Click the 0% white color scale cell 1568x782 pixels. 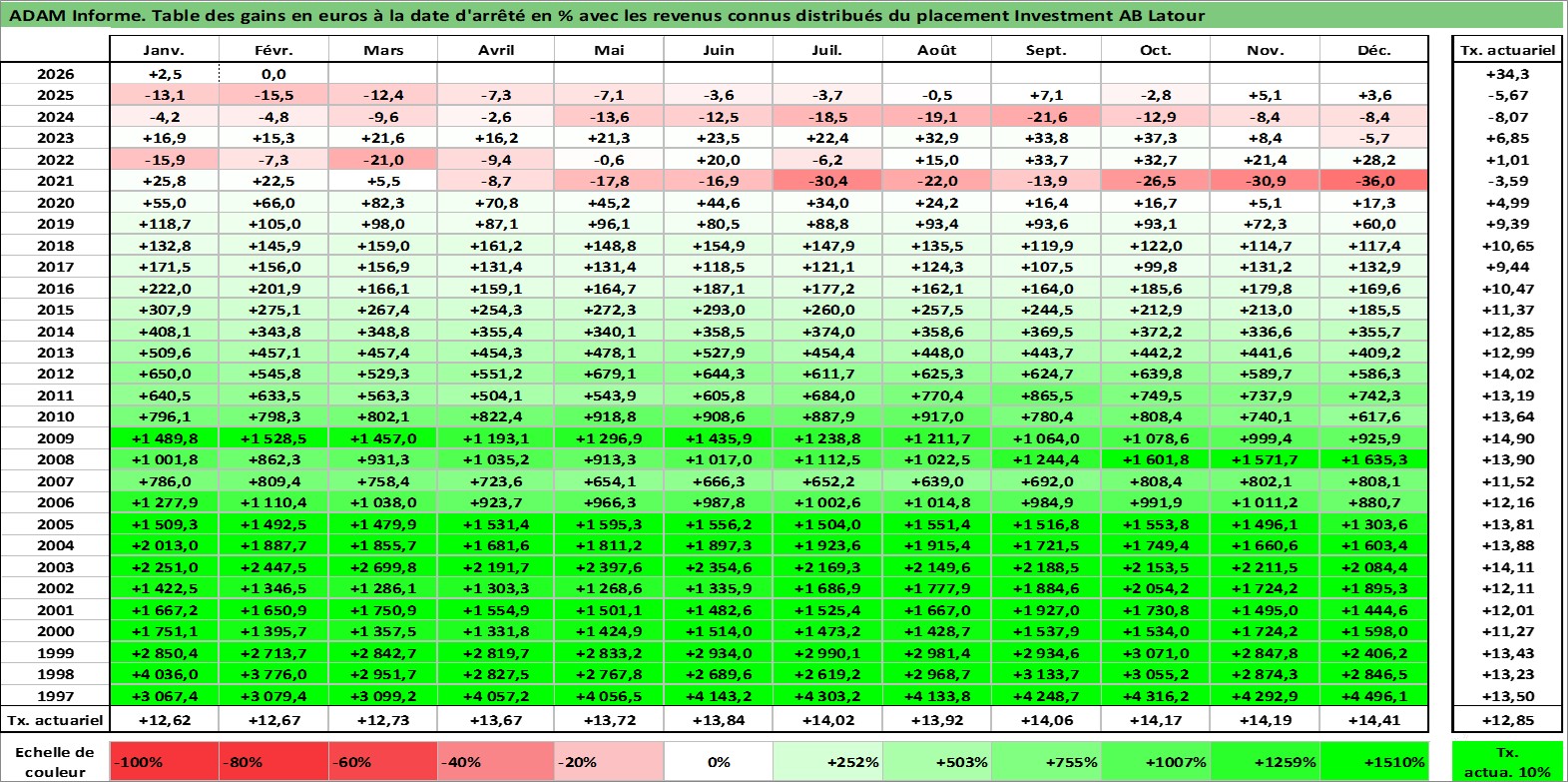719,761
